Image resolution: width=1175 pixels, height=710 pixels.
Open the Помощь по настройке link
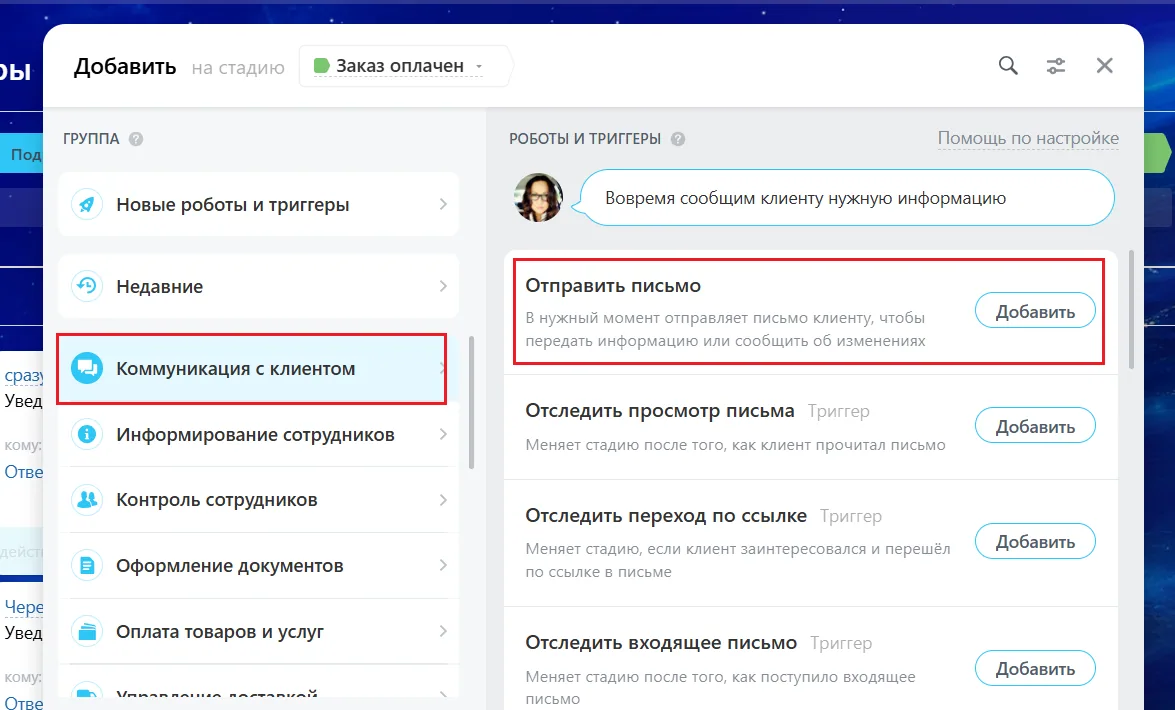(1028, 139)
